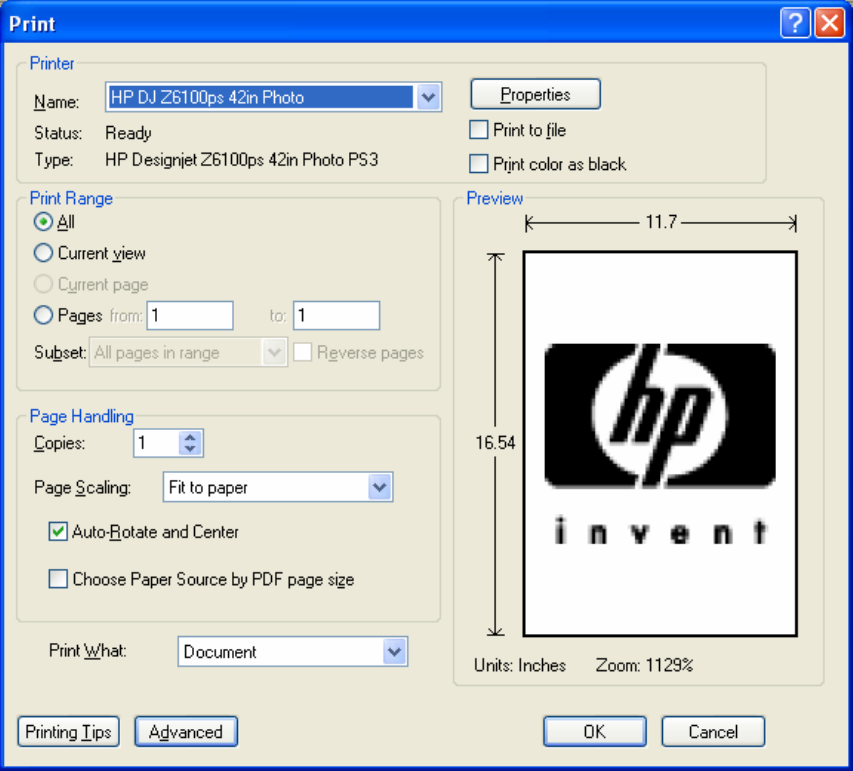Click the Pages from field
Screen dimensions: 853x771
(190, 316)
